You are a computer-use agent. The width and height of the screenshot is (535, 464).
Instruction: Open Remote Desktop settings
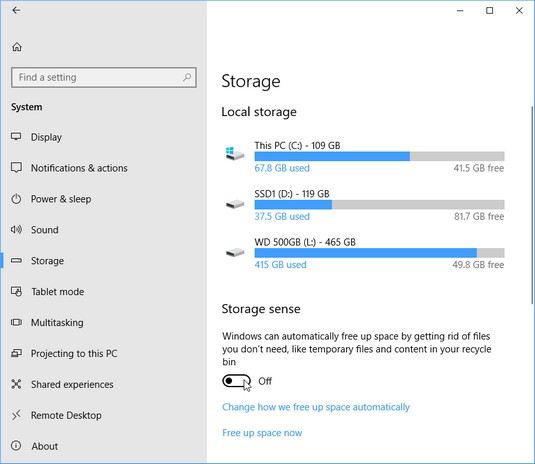point(66,415)
